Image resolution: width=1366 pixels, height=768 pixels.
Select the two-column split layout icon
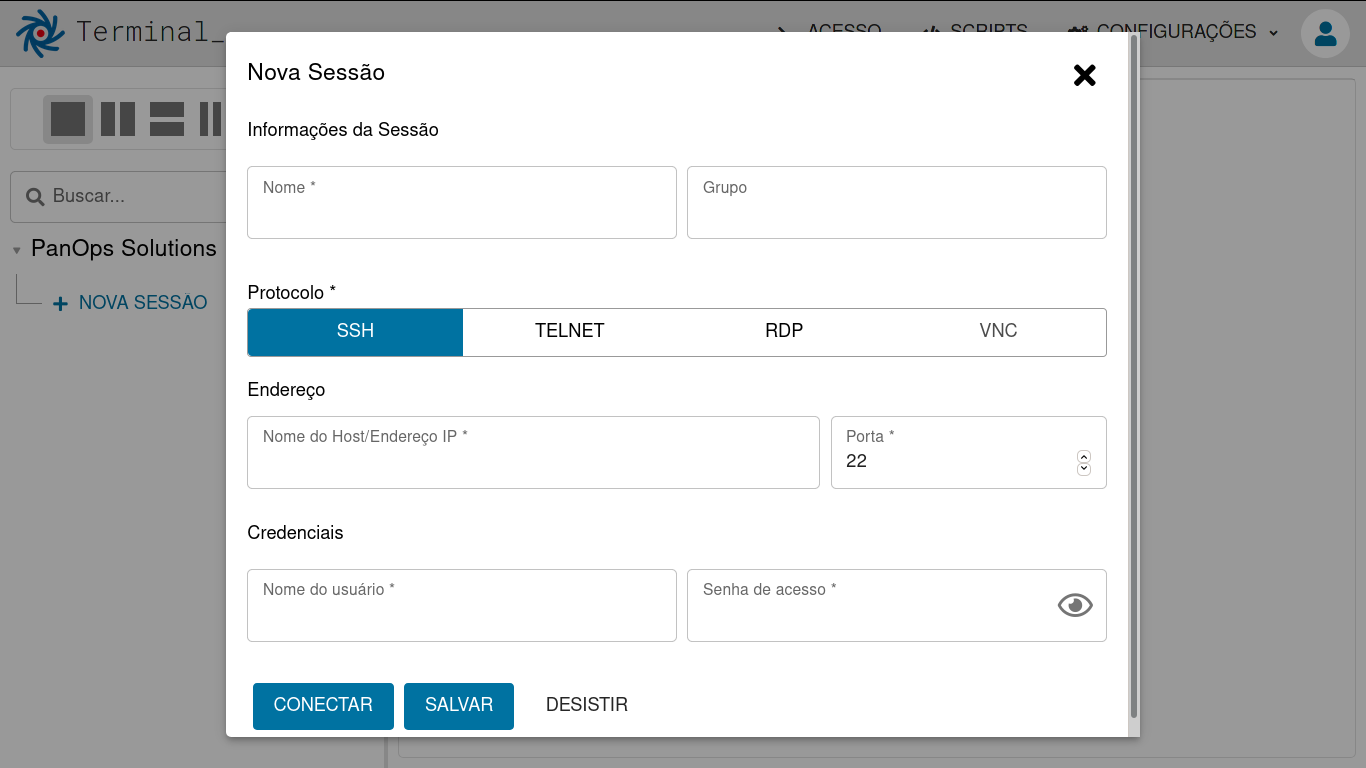point(118,119)
